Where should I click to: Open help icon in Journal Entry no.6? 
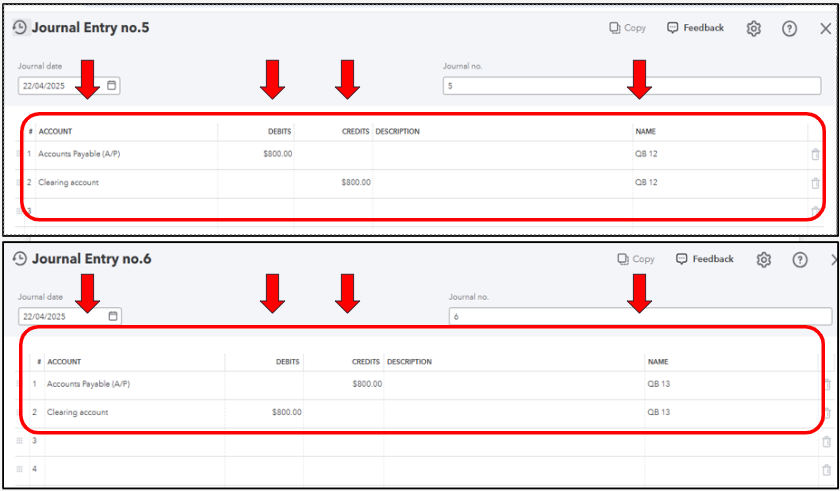[800, 260]
